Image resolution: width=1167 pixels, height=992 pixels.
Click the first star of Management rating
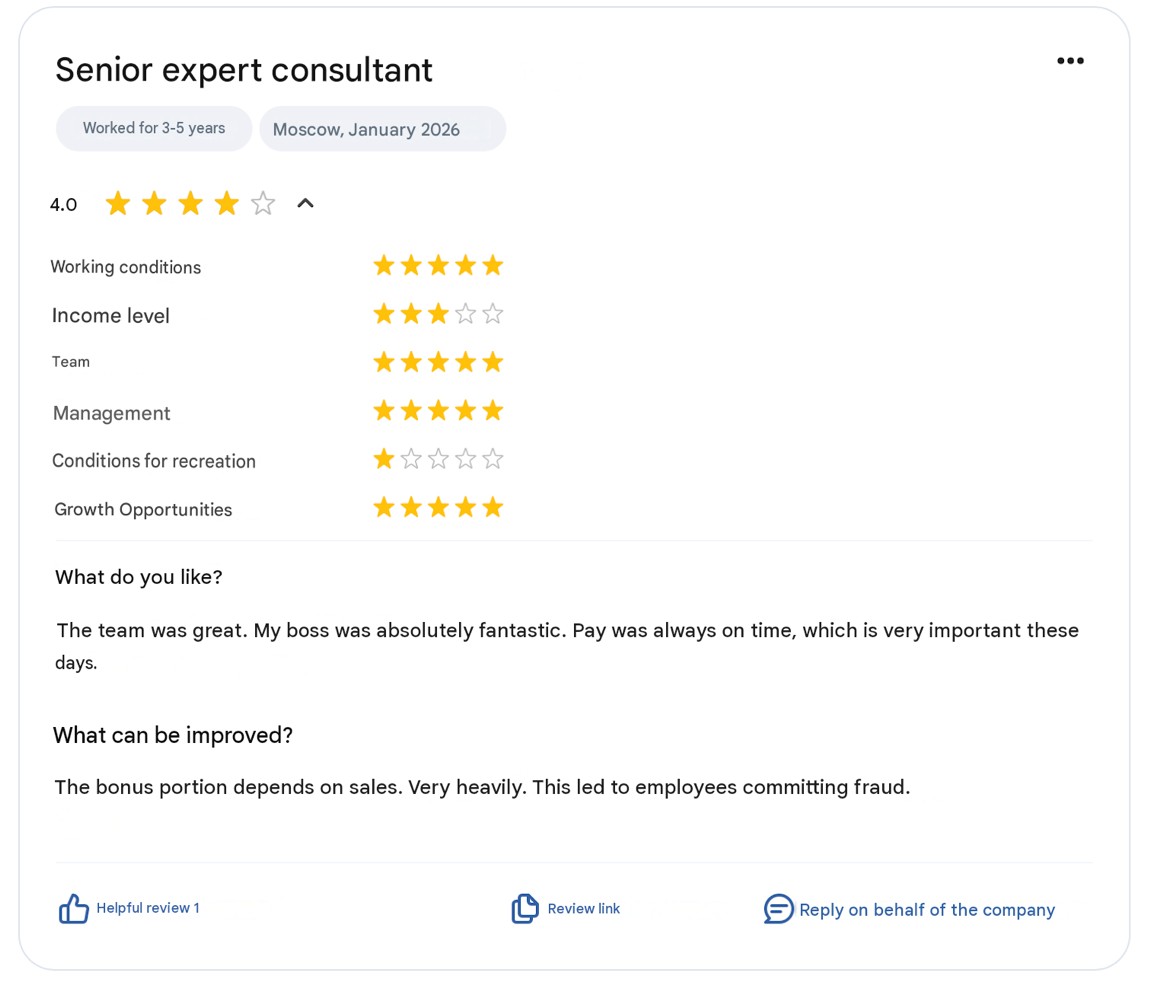(x=384, y=411)
